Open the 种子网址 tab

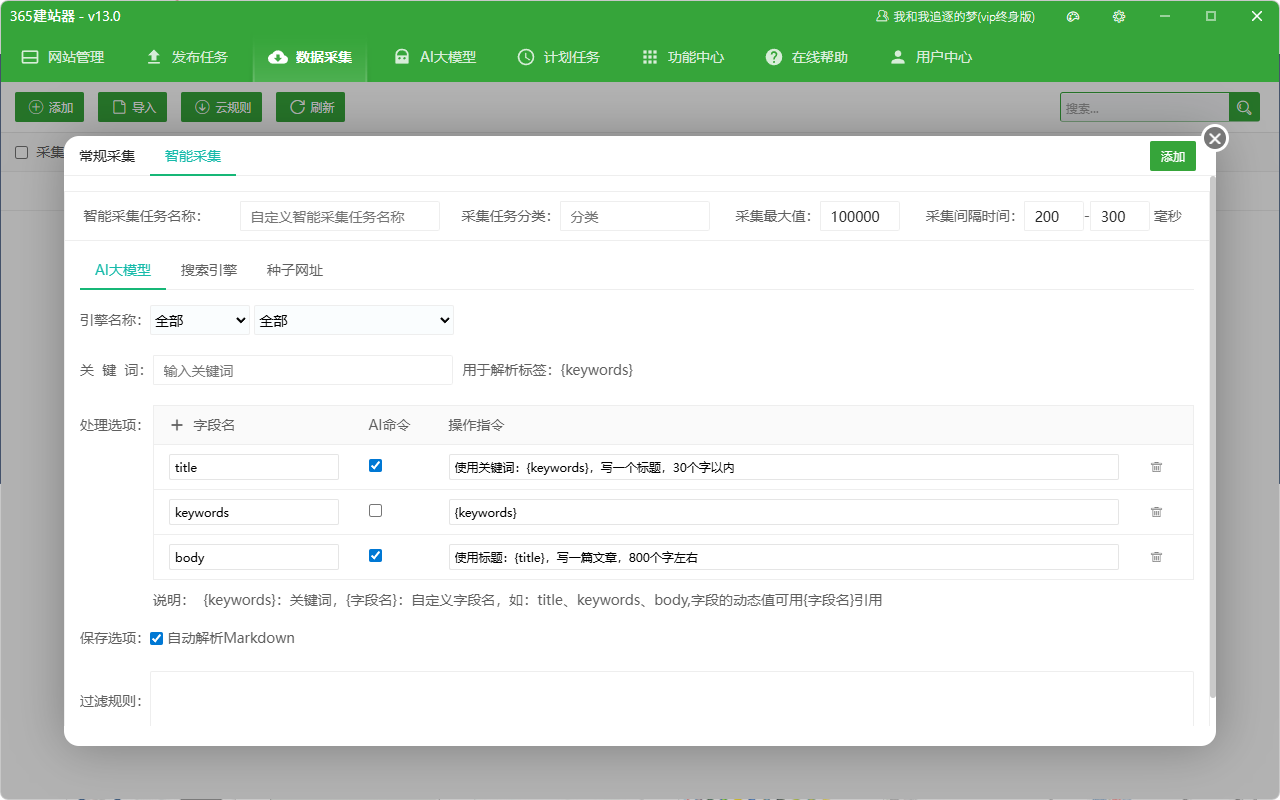[x=295, y=270]
